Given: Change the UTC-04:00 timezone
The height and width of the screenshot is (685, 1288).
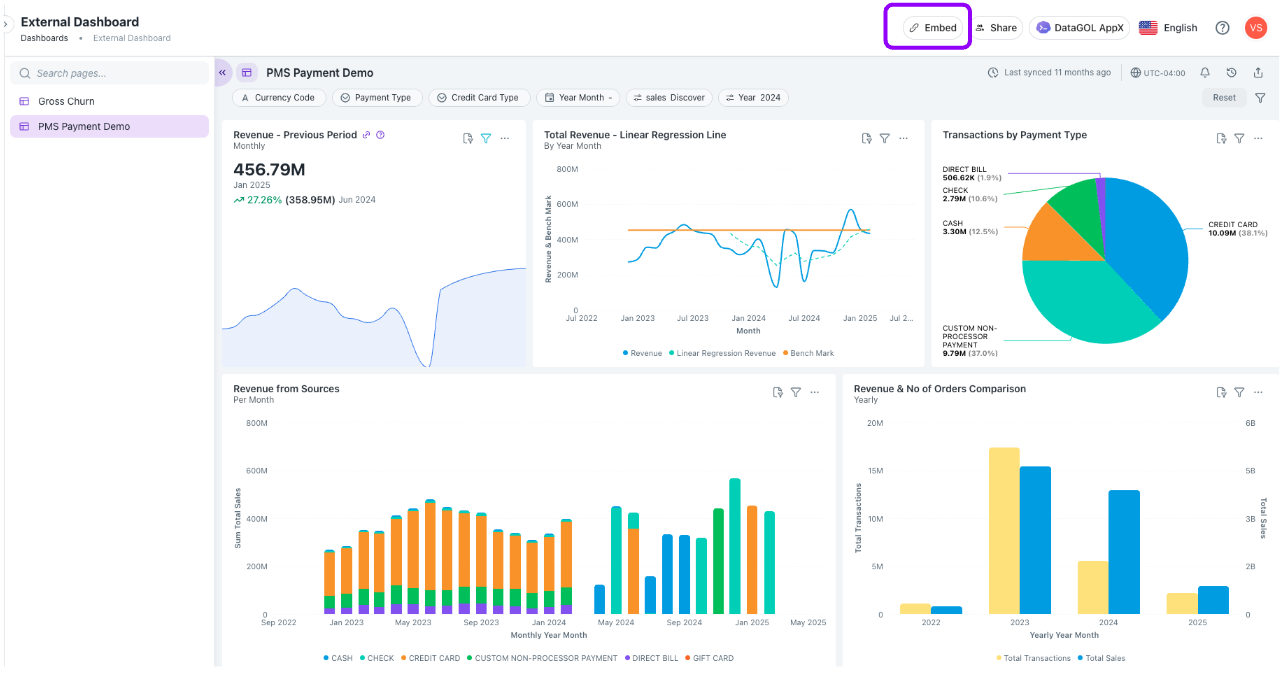Looking at the screenshot, I should [x=1157, y=73].
